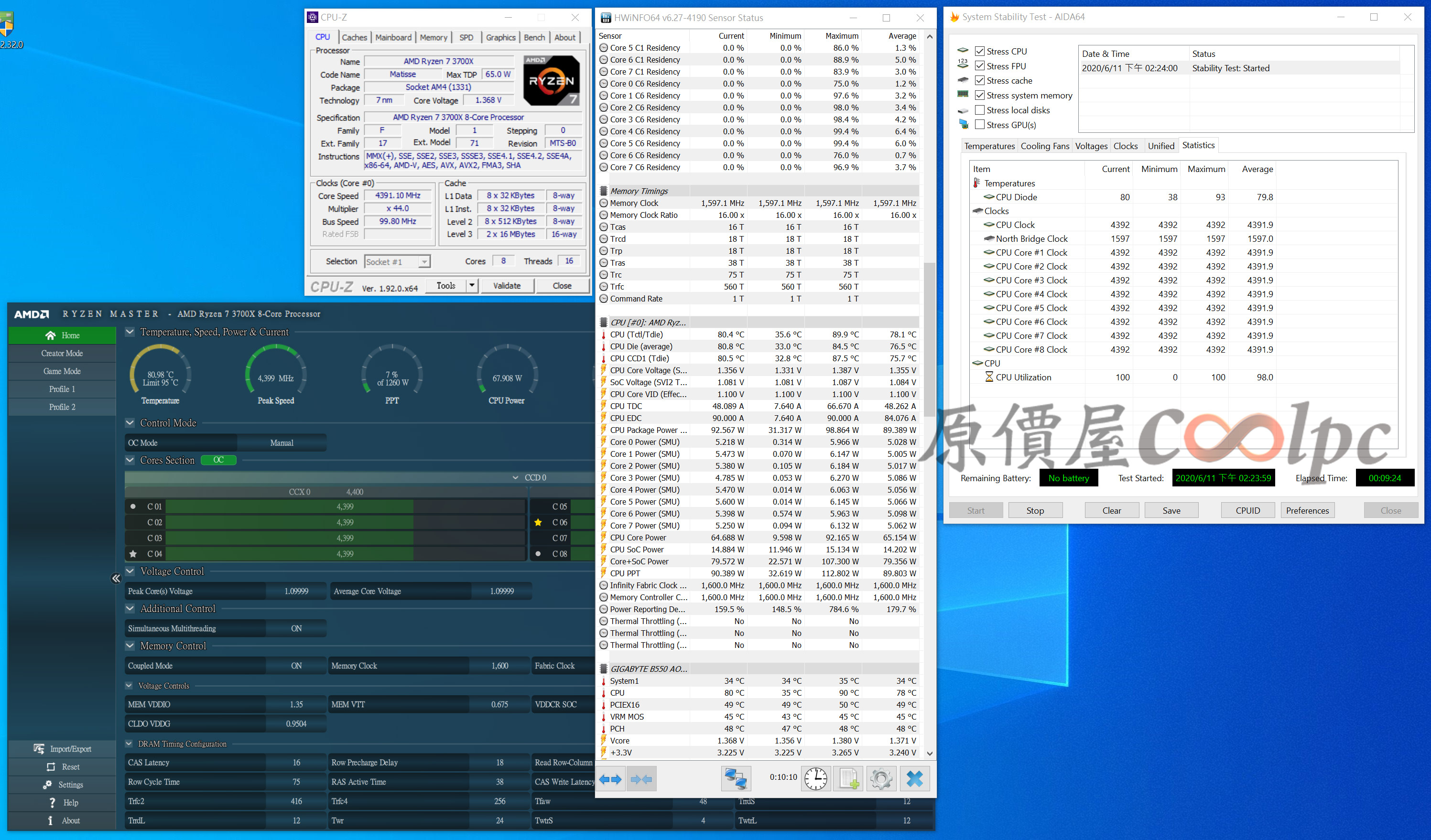The width and height of the screenshot is (1431, 840).
Task: Click Ryzen Master Home icon
Action: tap(51, 335)
